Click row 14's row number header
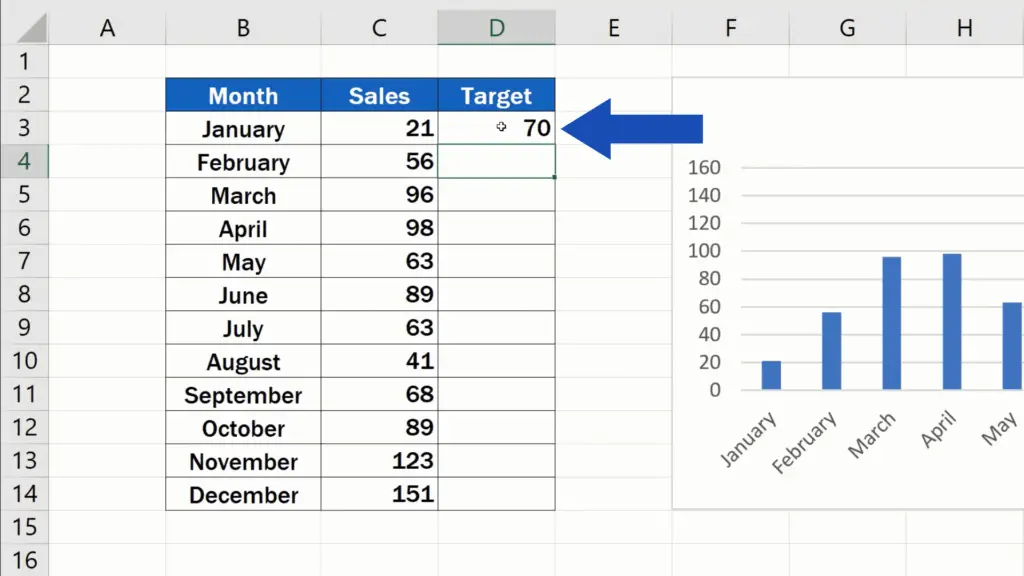 tap(25, 494)
